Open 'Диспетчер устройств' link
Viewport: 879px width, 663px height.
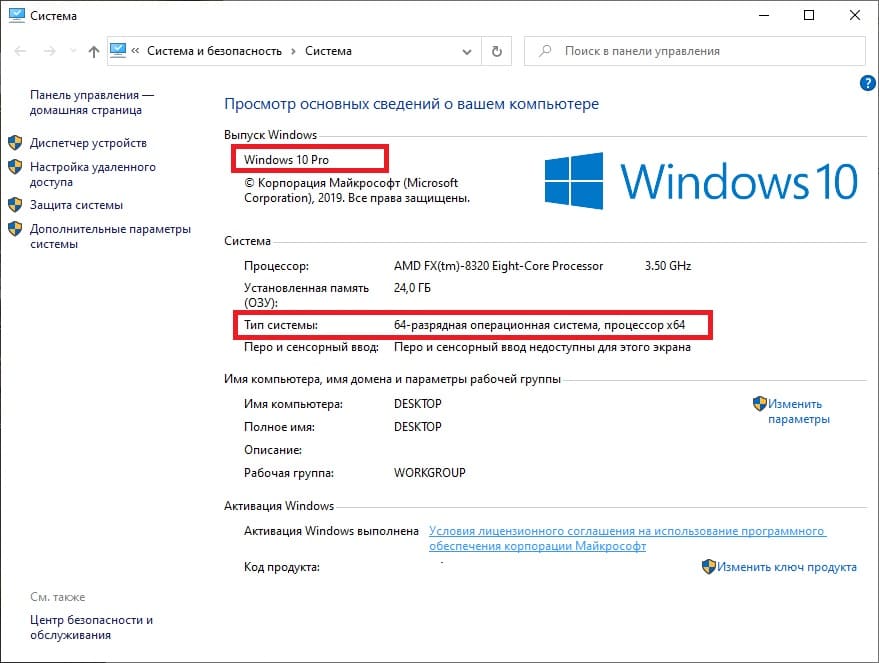pyautogui.click(x=88, y=143)
